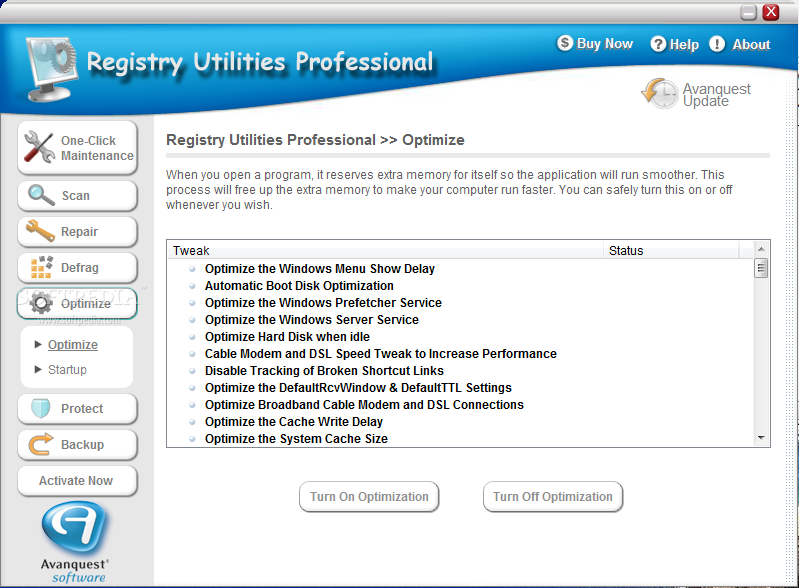This screenshot has height=588, width=799.
Task: Click bullet beside Automatic Boot Disk Optimization
Action: (x=192, y=286)
